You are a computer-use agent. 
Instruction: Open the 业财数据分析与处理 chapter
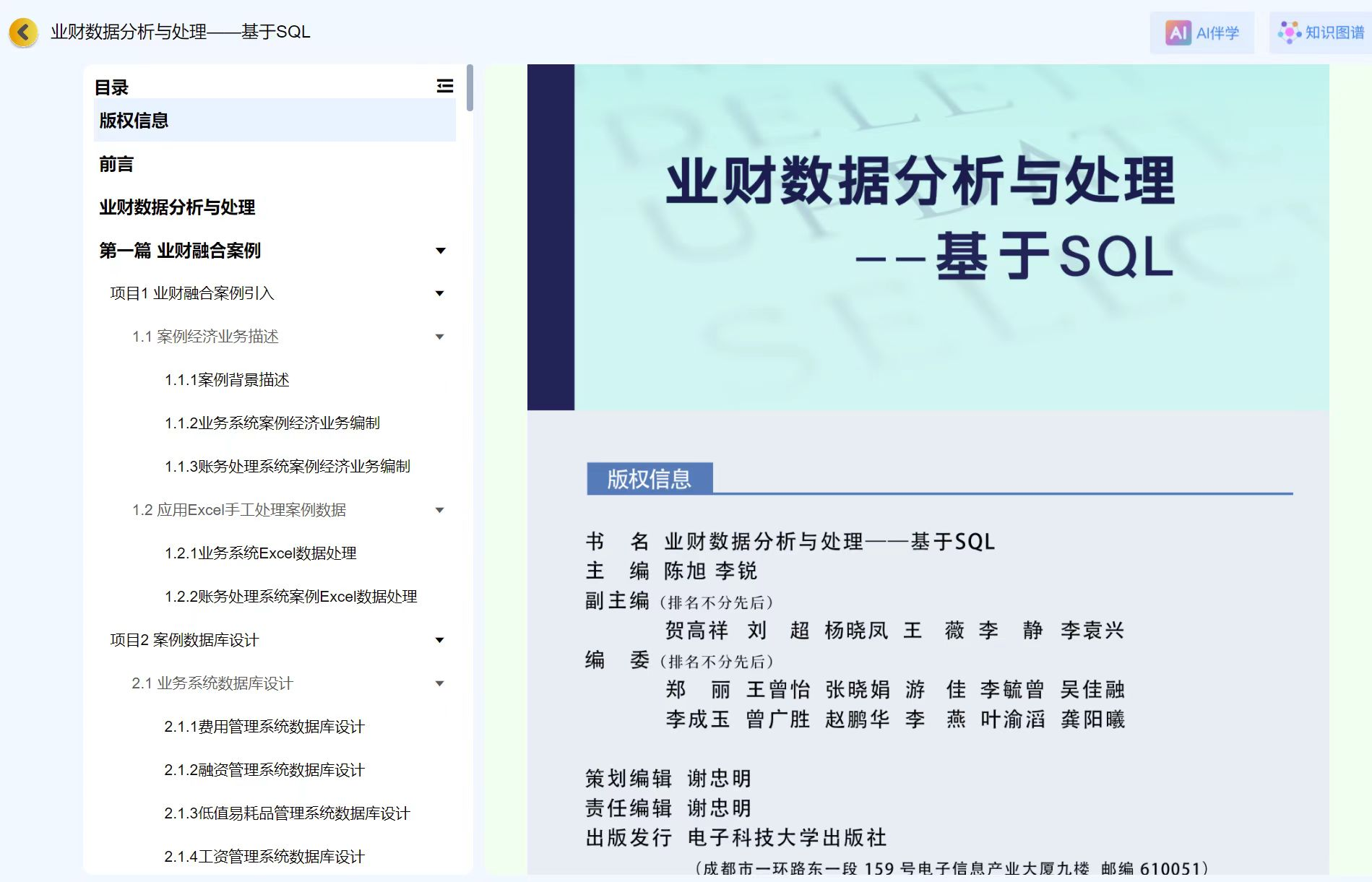click(x=177, y=207)
